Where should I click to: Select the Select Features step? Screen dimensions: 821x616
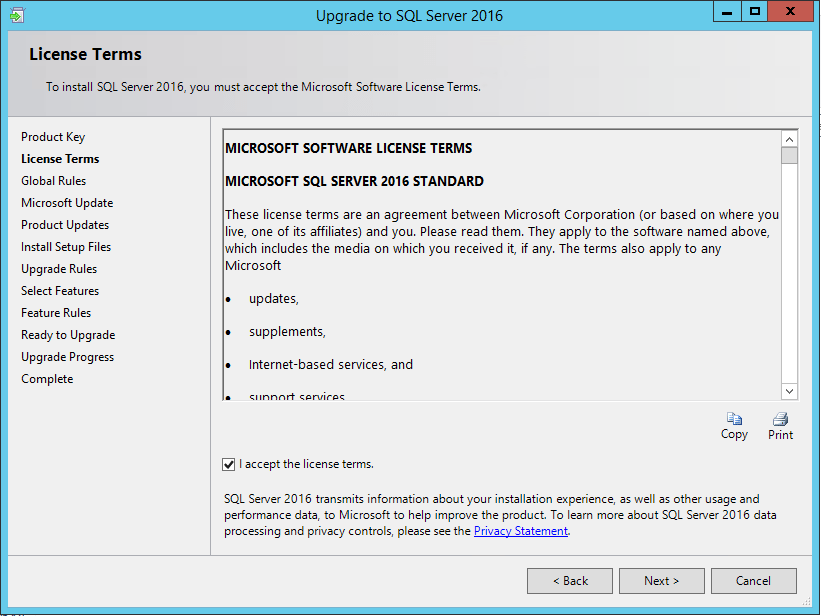click(60, 291)
